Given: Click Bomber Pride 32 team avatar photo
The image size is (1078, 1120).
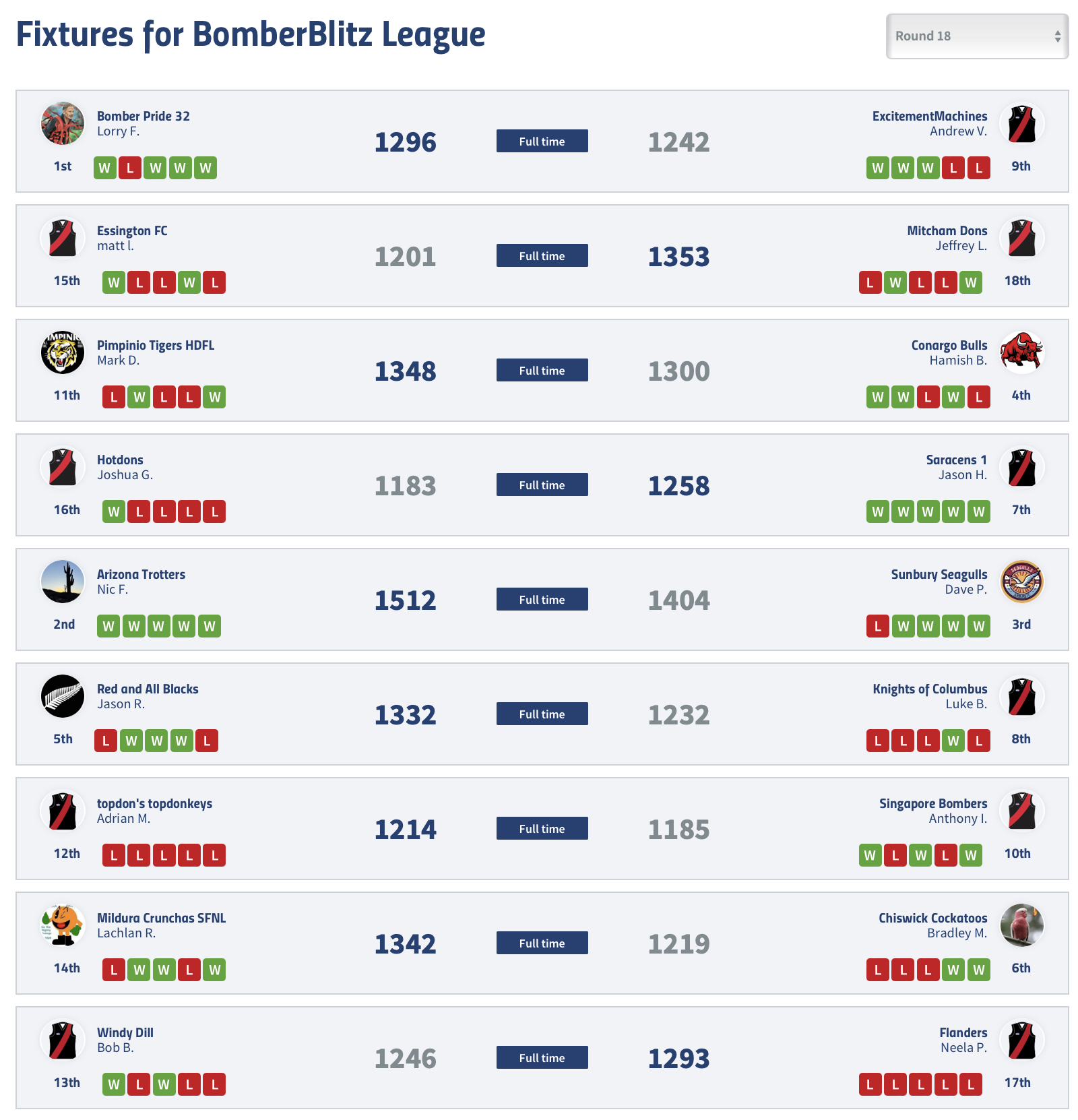Looking at the screenshot, I should 63,123.
